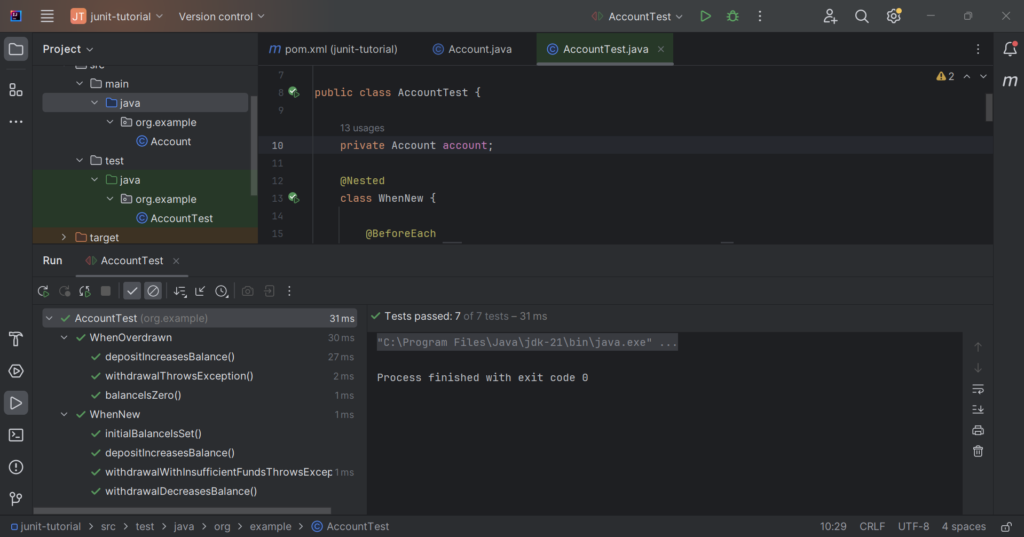Click CRLF line separator in status bar
This screenshot has height=537, width=1024.
click(872, 527)
